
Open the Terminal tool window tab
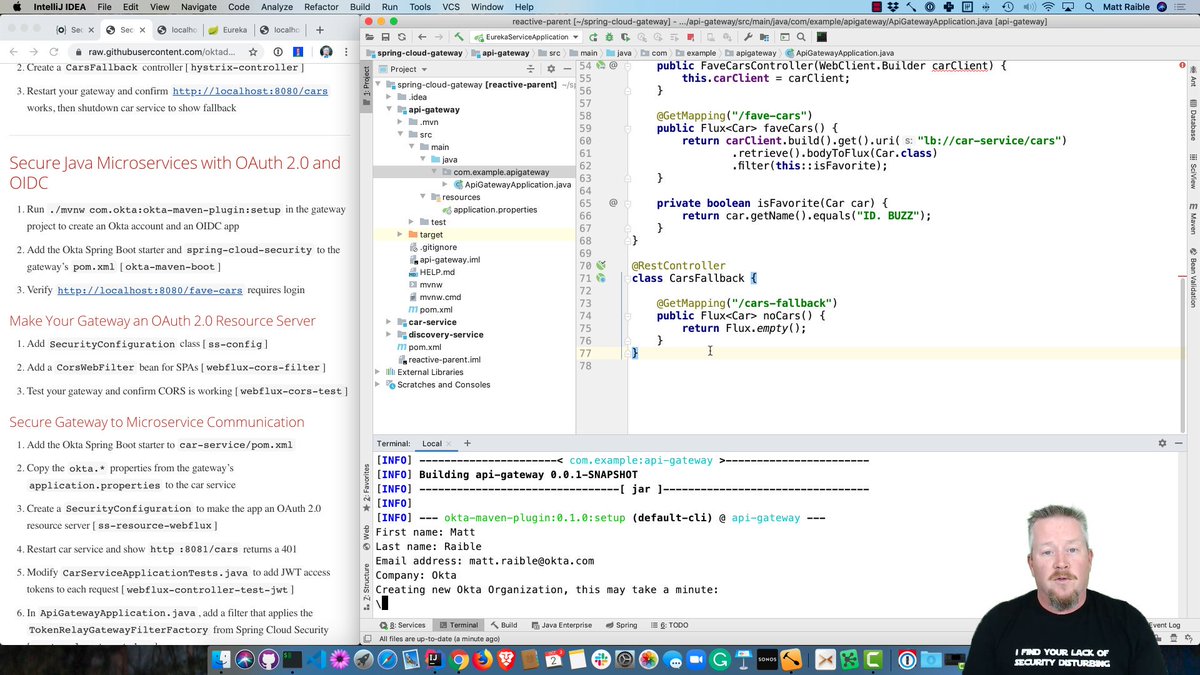coord(457,625)
